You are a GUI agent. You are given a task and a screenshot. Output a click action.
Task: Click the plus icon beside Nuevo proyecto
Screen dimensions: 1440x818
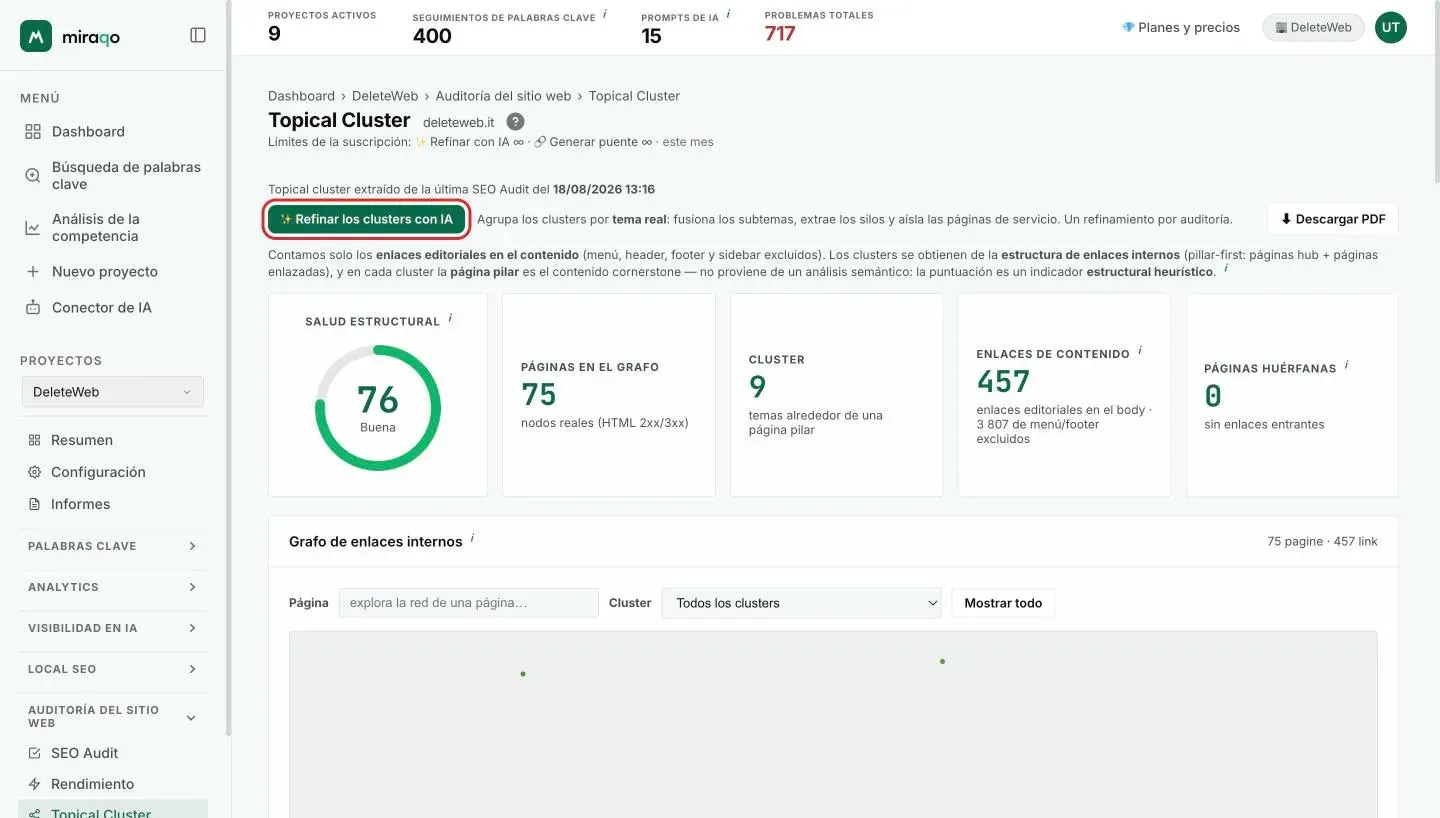[33, 272]
